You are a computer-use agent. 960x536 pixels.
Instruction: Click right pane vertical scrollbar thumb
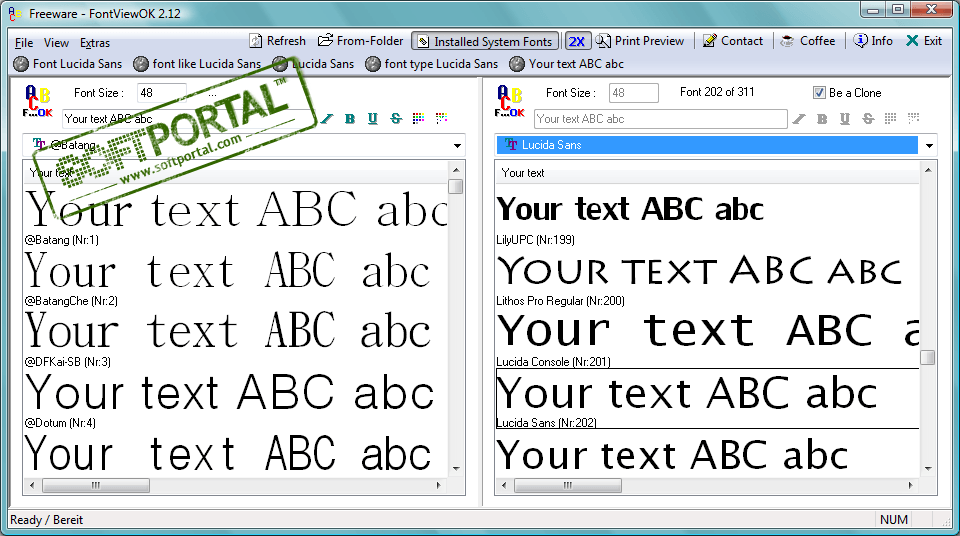(x=928, y=357)
